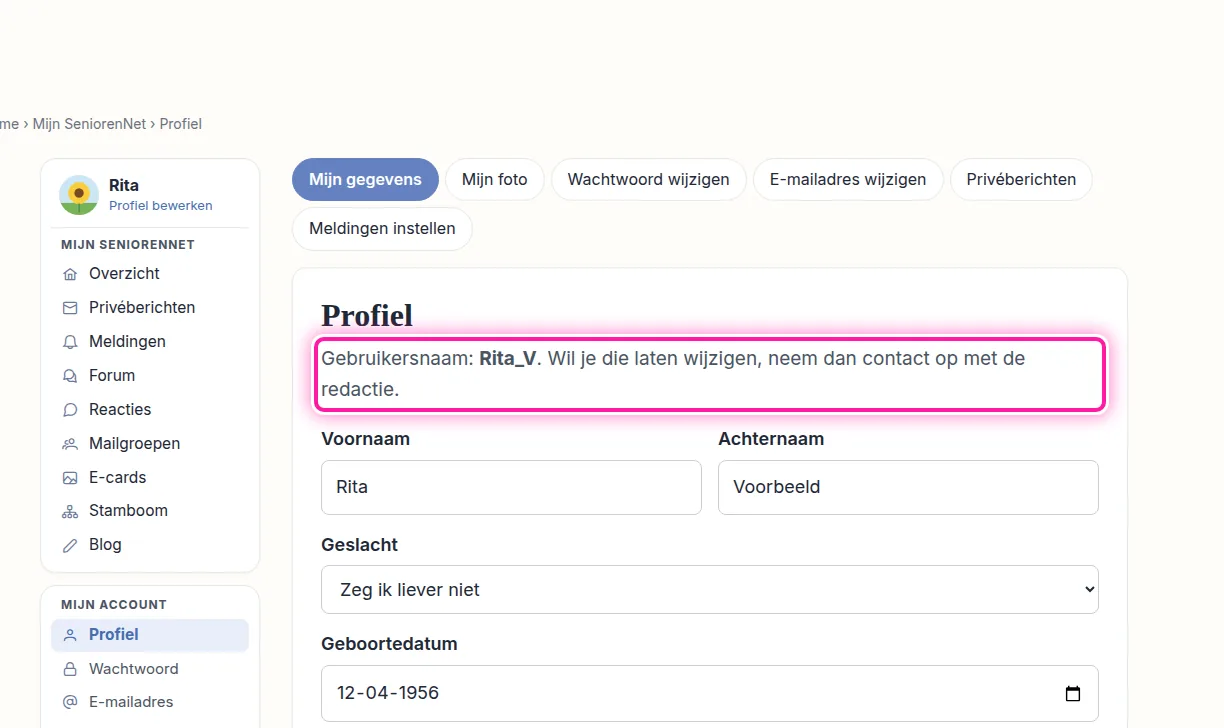Viewport: 1224px width, 728px height.
Task: Open the E-mailadres wijzigen tab
Action: (x=848, y=180)
